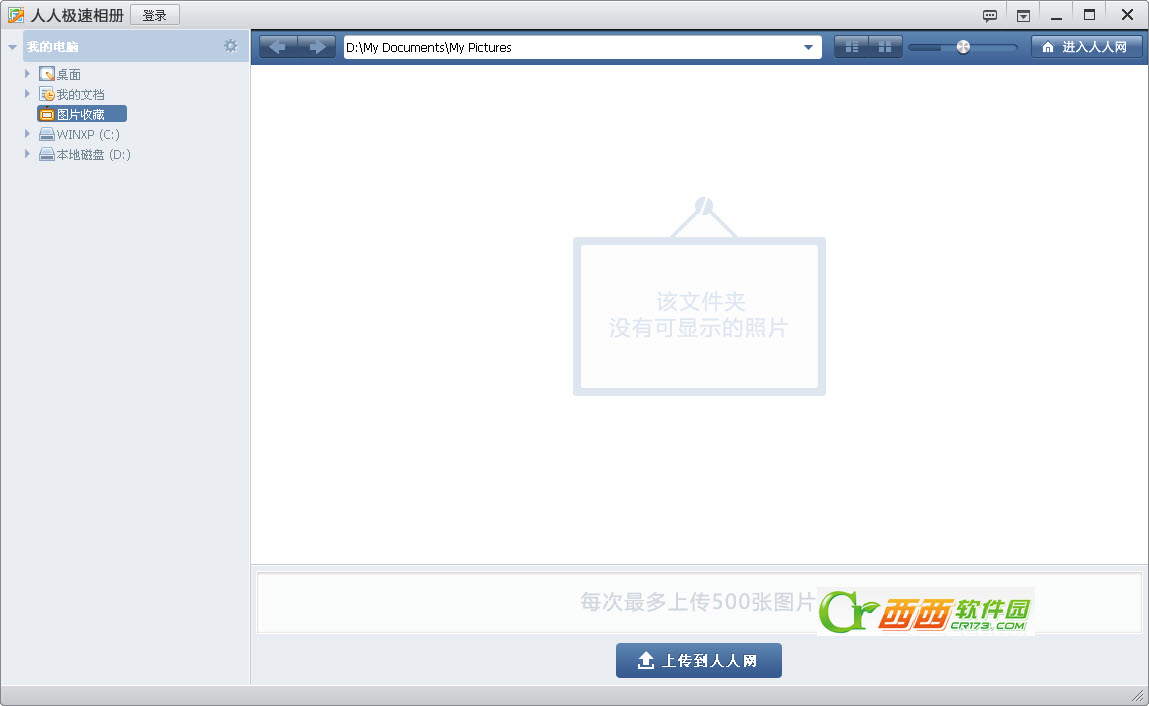Screen dimensions: 1149x706
Task: Switch to thumbnail grid view layout
Action: coord(885,47)
